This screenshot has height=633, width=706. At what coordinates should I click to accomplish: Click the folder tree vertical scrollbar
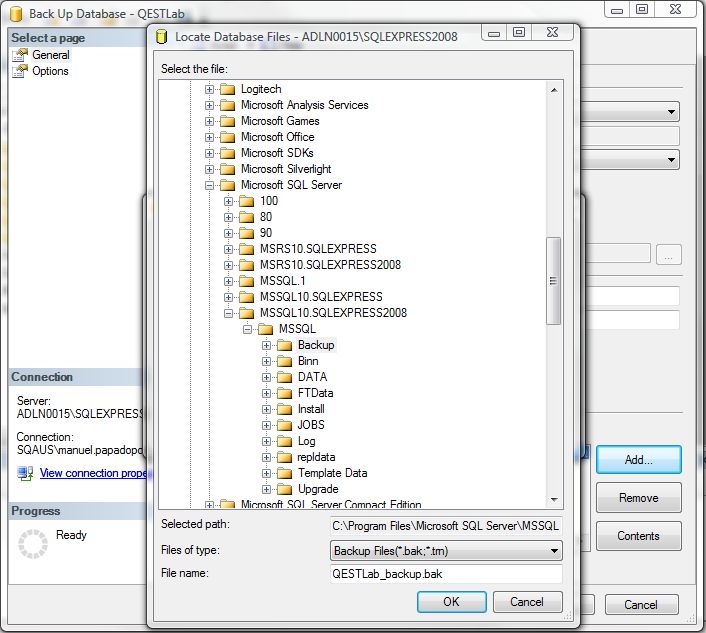tap(554, 281)
